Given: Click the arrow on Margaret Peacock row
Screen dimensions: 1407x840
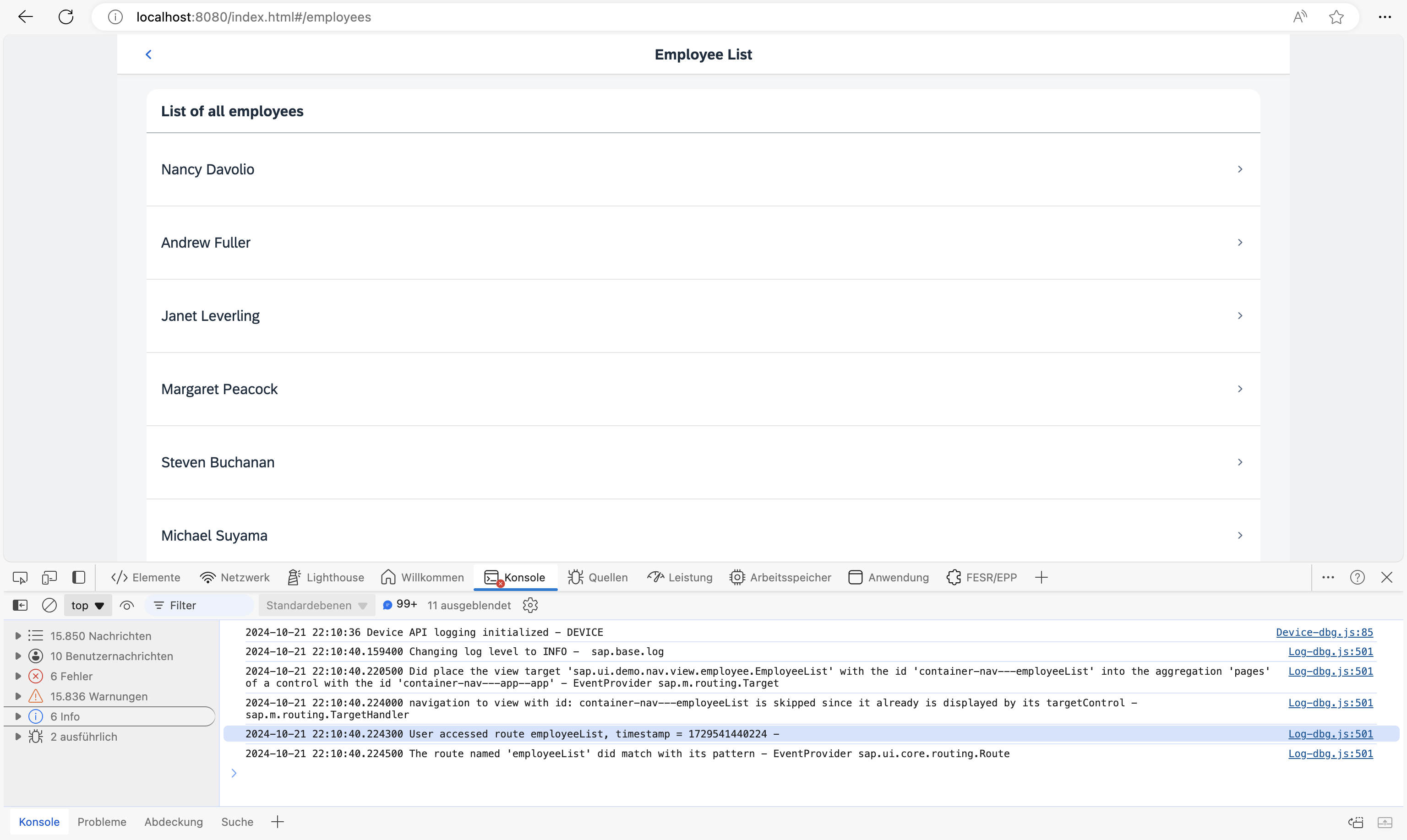Looking at the screenshot, I should 1240,389.
